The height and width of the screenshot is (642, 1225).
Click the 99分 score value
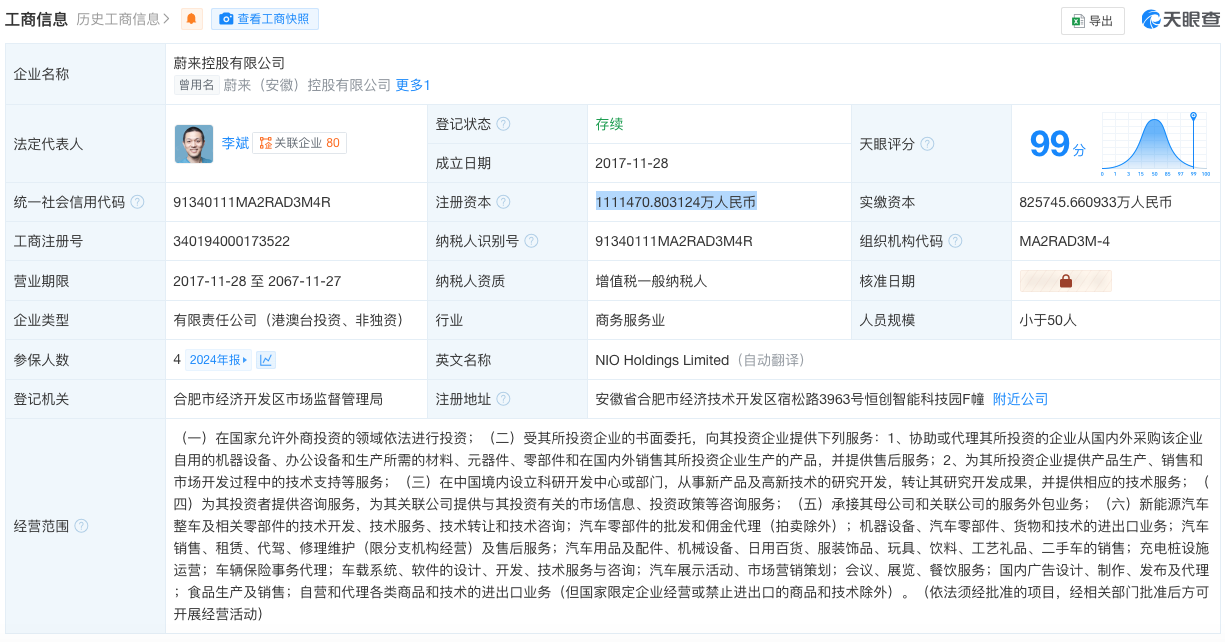pos(1057,145)
